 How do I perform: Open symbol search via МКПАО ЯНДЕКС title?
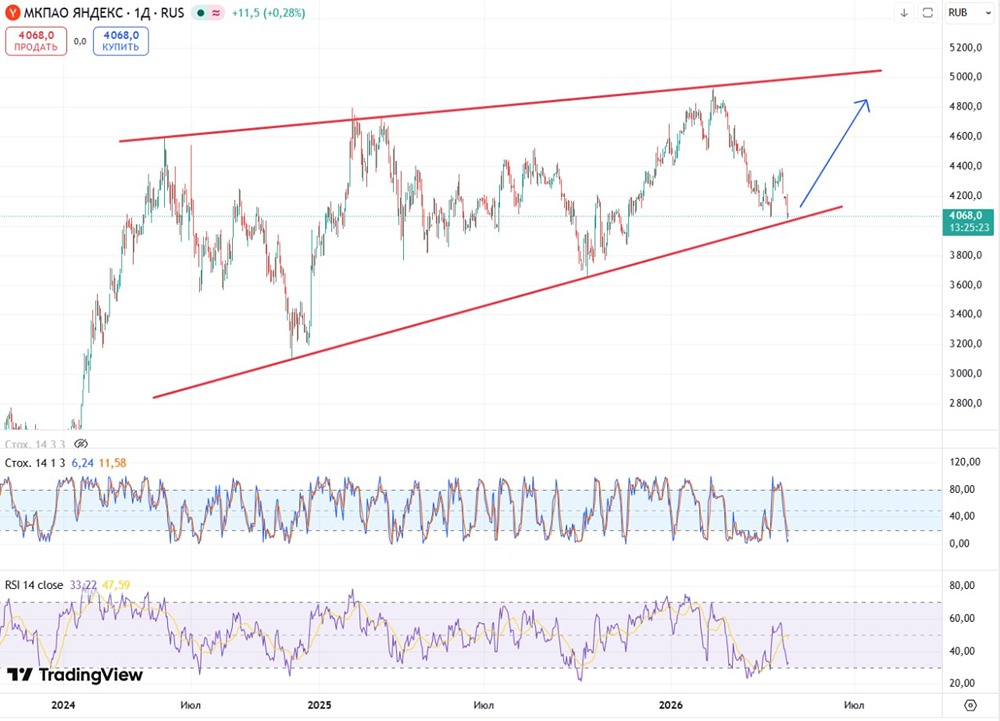104,13
